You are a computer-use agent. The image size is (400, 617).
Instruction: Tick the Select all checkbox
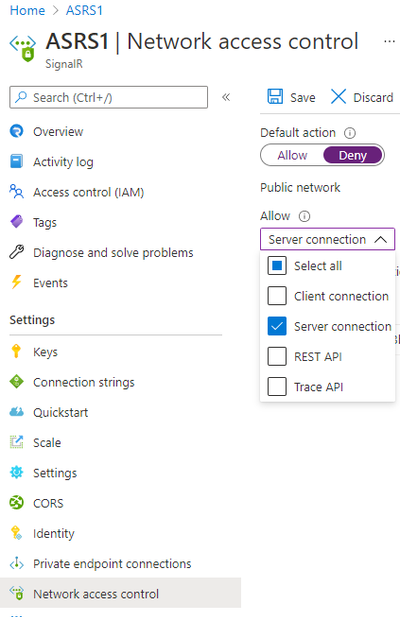(277, 266)
